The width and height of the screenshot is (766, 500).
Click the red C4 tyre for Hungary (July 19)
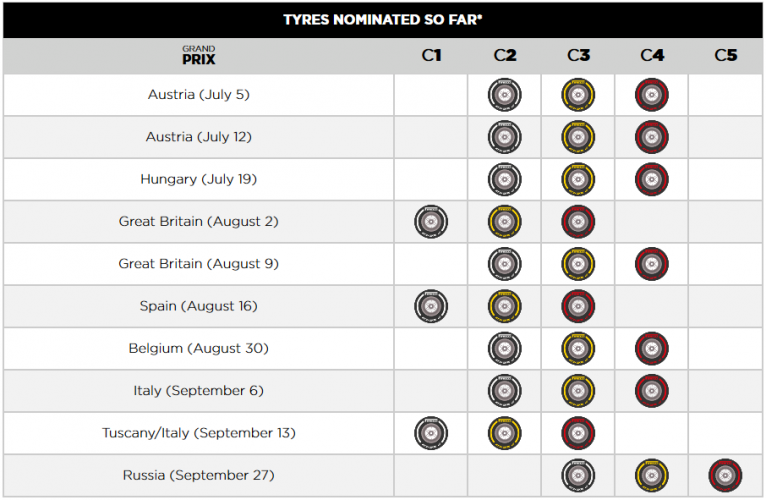[652, 180]
